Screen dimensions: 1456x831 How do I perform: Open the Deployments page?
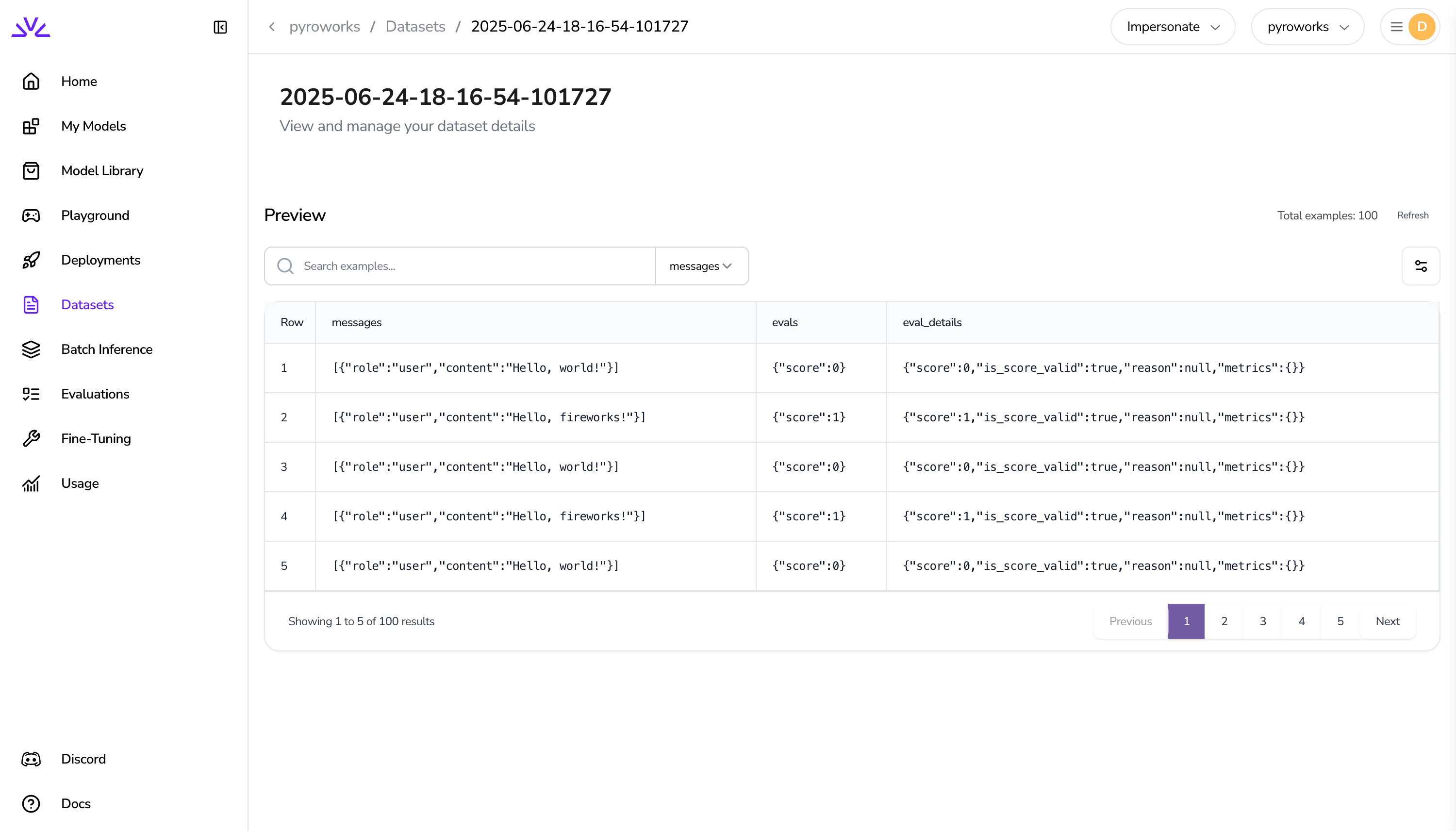[100, 260]
